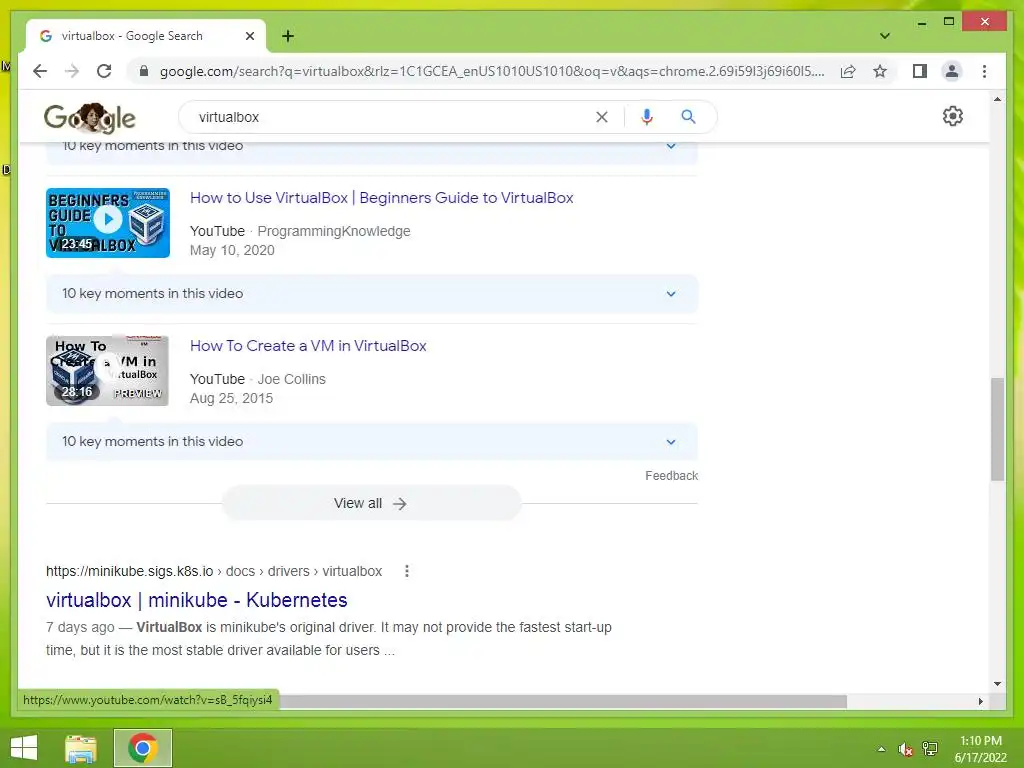Click ProgrammingKnowledge channel text
The width and height of the screenshot is (1024, 768).
334,231
